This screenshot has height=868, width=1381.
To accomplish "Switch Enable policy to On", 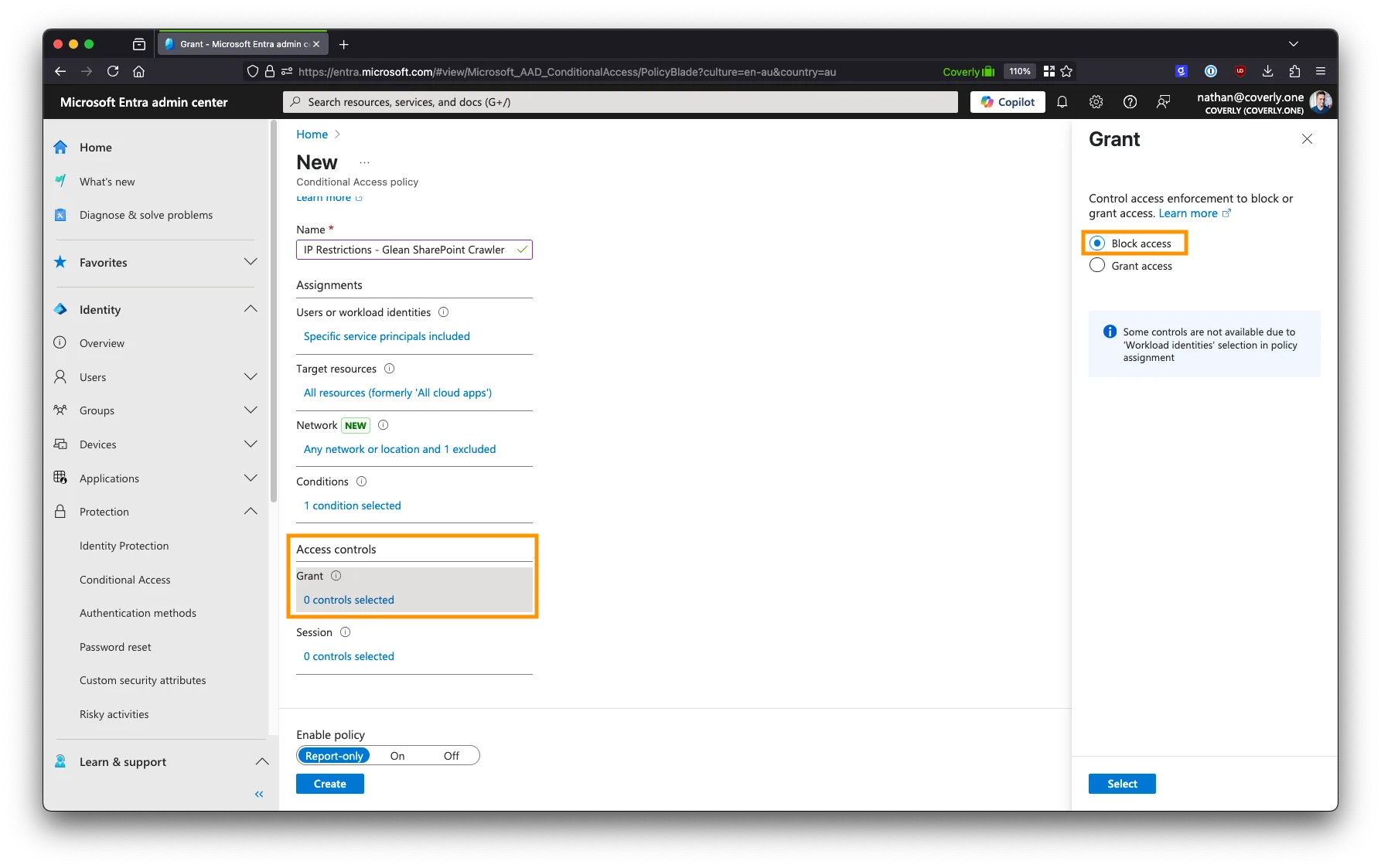I will tap(397, 756).
